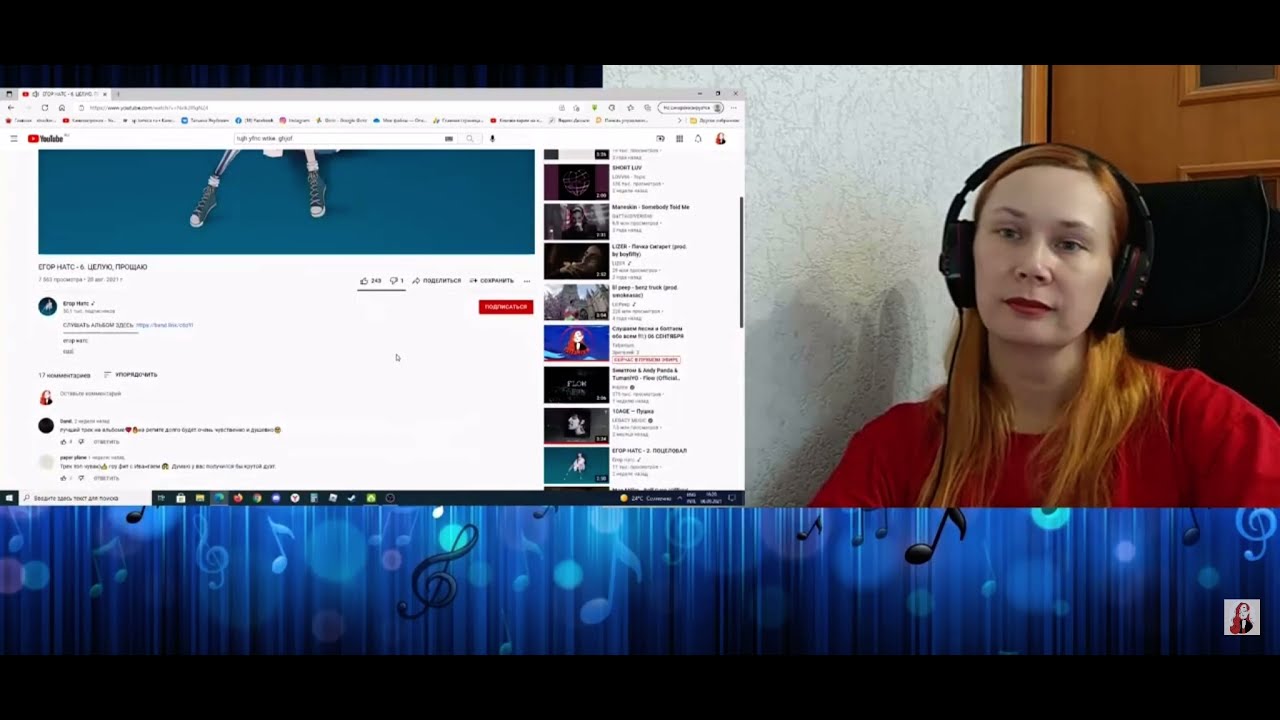This screenshot has width=1280, height=720.
Task: Like the comment by Danil
Action: tap(64, 442)
